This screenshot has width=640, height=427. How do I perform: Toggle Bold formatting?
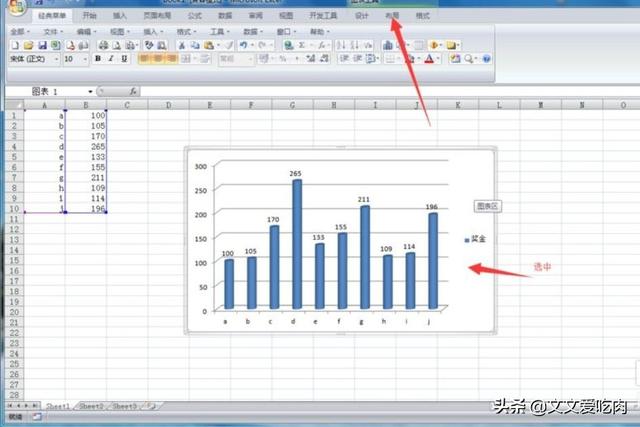tap(98, 59)
